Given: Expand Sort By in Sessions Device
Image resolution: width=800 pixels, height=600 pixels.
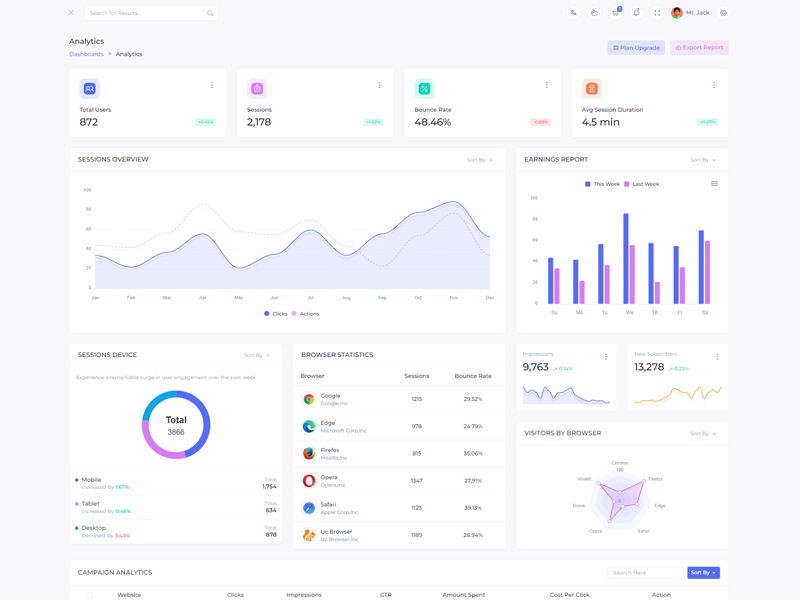Looking at the screenshot, I should [x=256, y=355].
